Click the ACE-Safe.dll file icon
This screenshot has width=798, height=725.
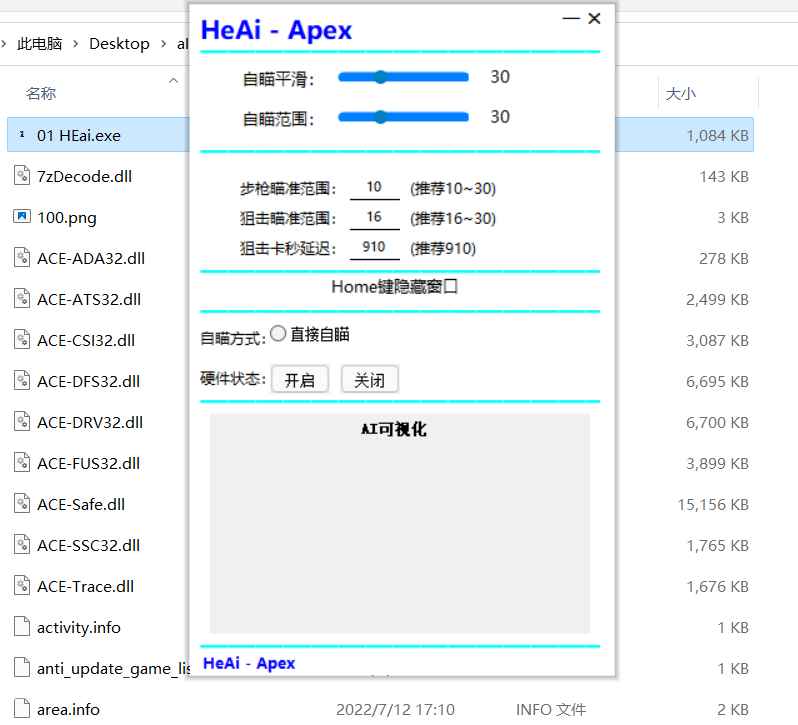(21, 504)
